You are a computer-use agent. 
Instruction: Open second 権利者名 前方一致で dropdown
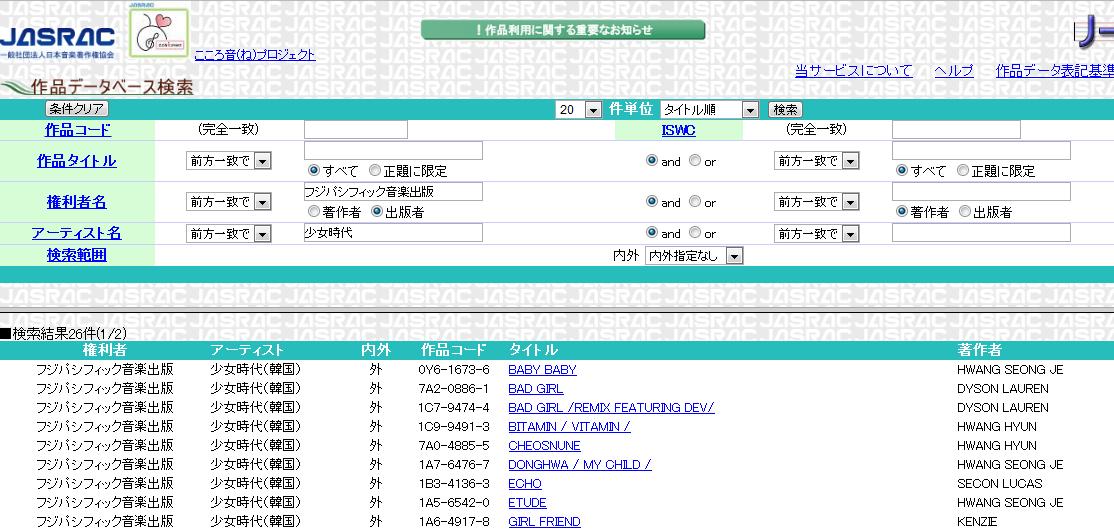[817, 202]
